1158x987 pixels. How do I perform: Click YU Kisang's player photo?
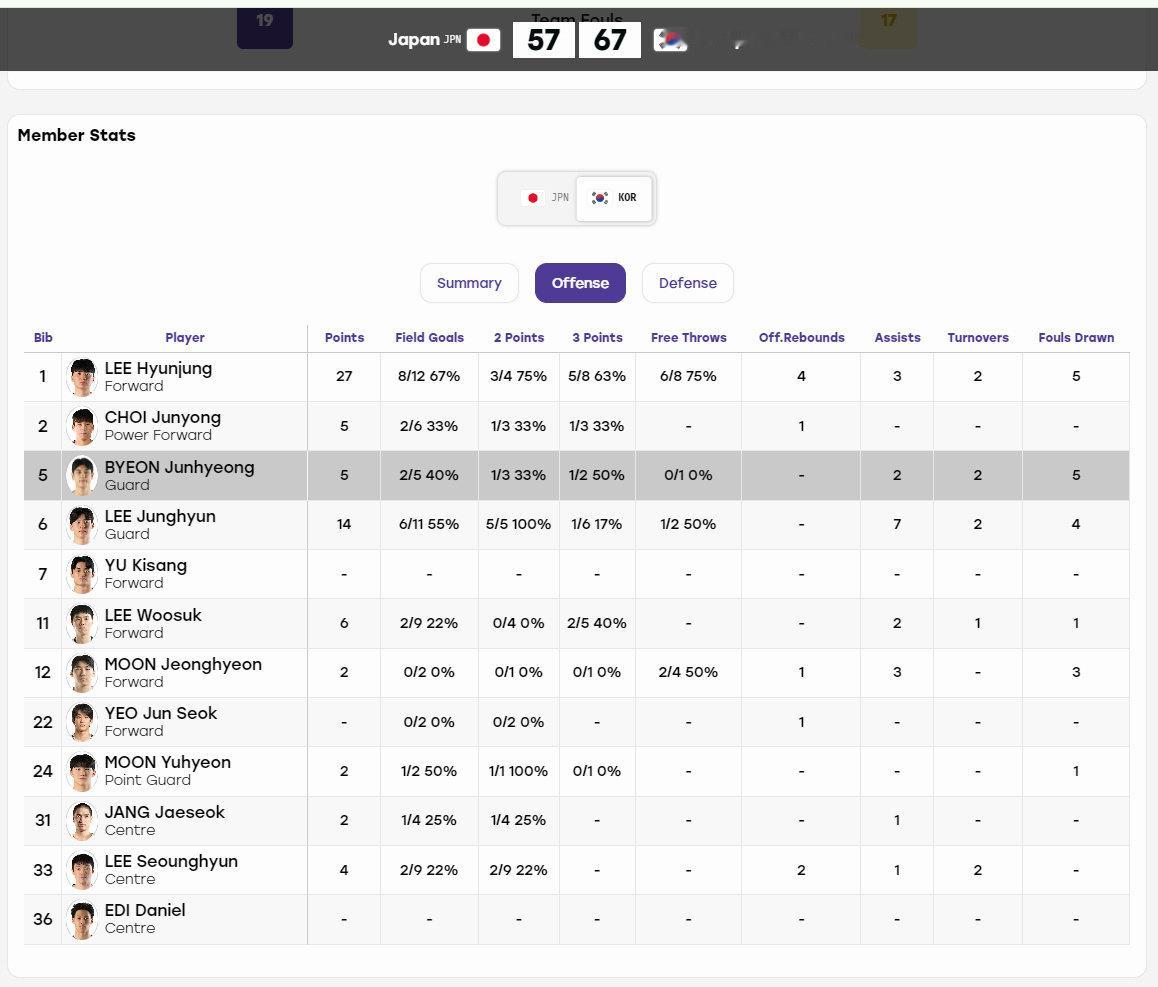82,574
